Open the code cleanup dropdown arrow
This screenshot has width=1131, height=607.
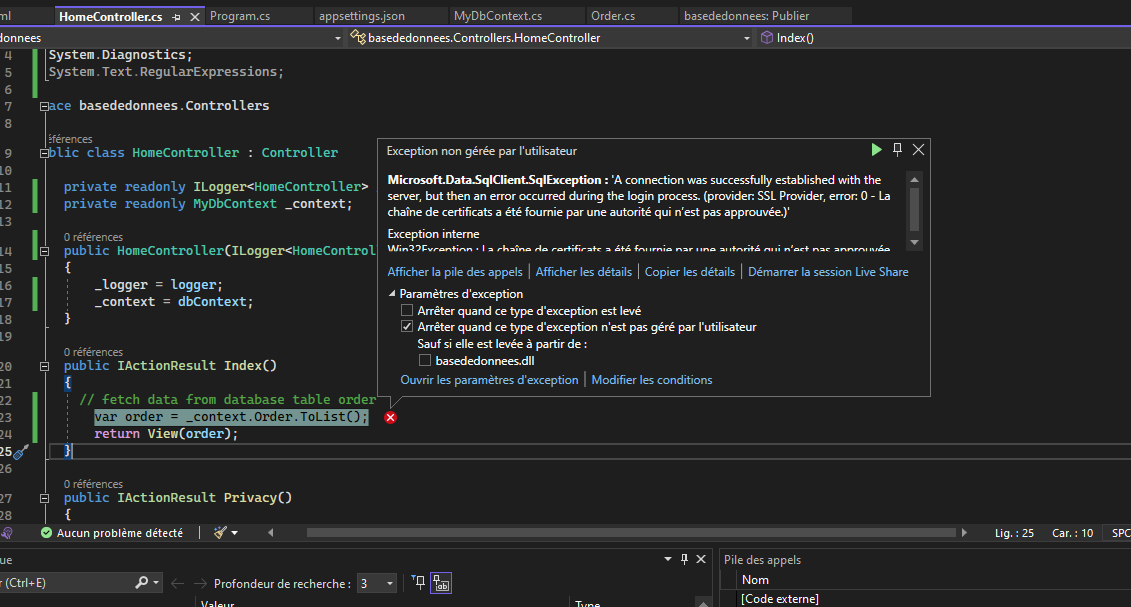tap(234, 533)
